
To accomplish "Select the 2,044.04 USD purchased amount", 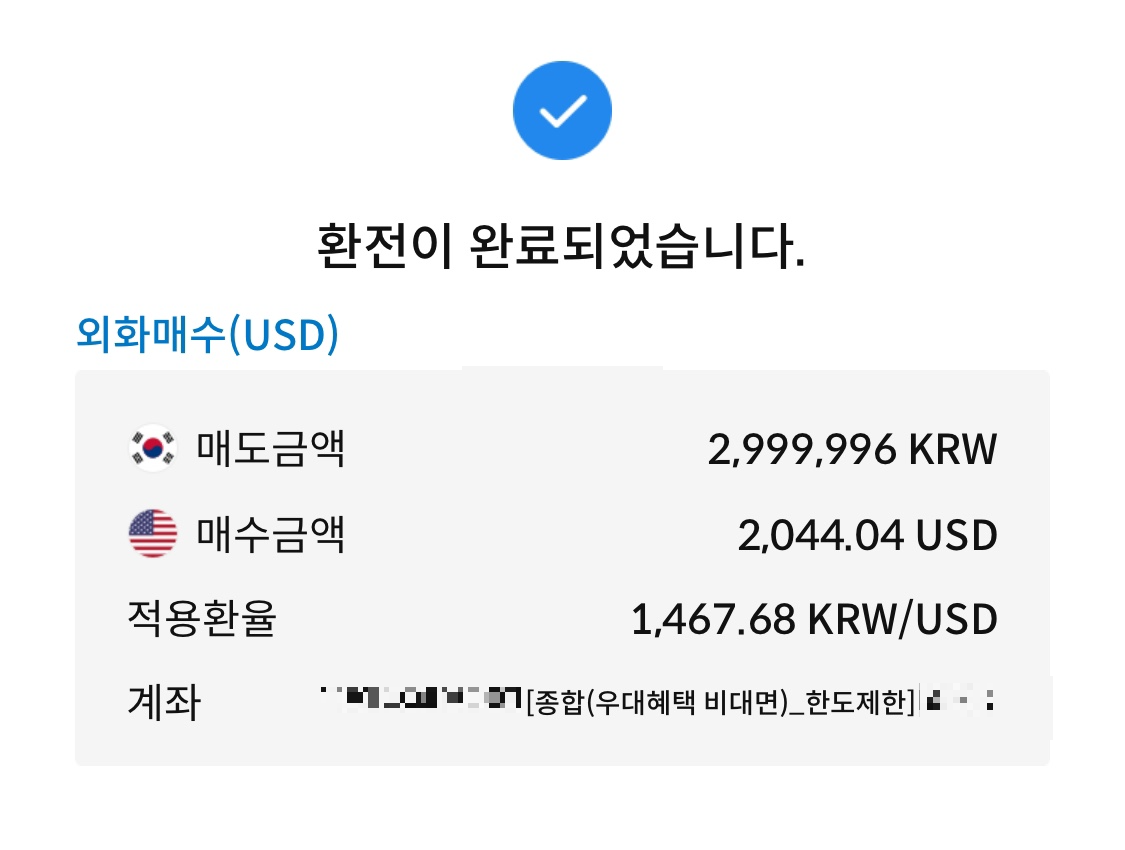I will 867,534.
